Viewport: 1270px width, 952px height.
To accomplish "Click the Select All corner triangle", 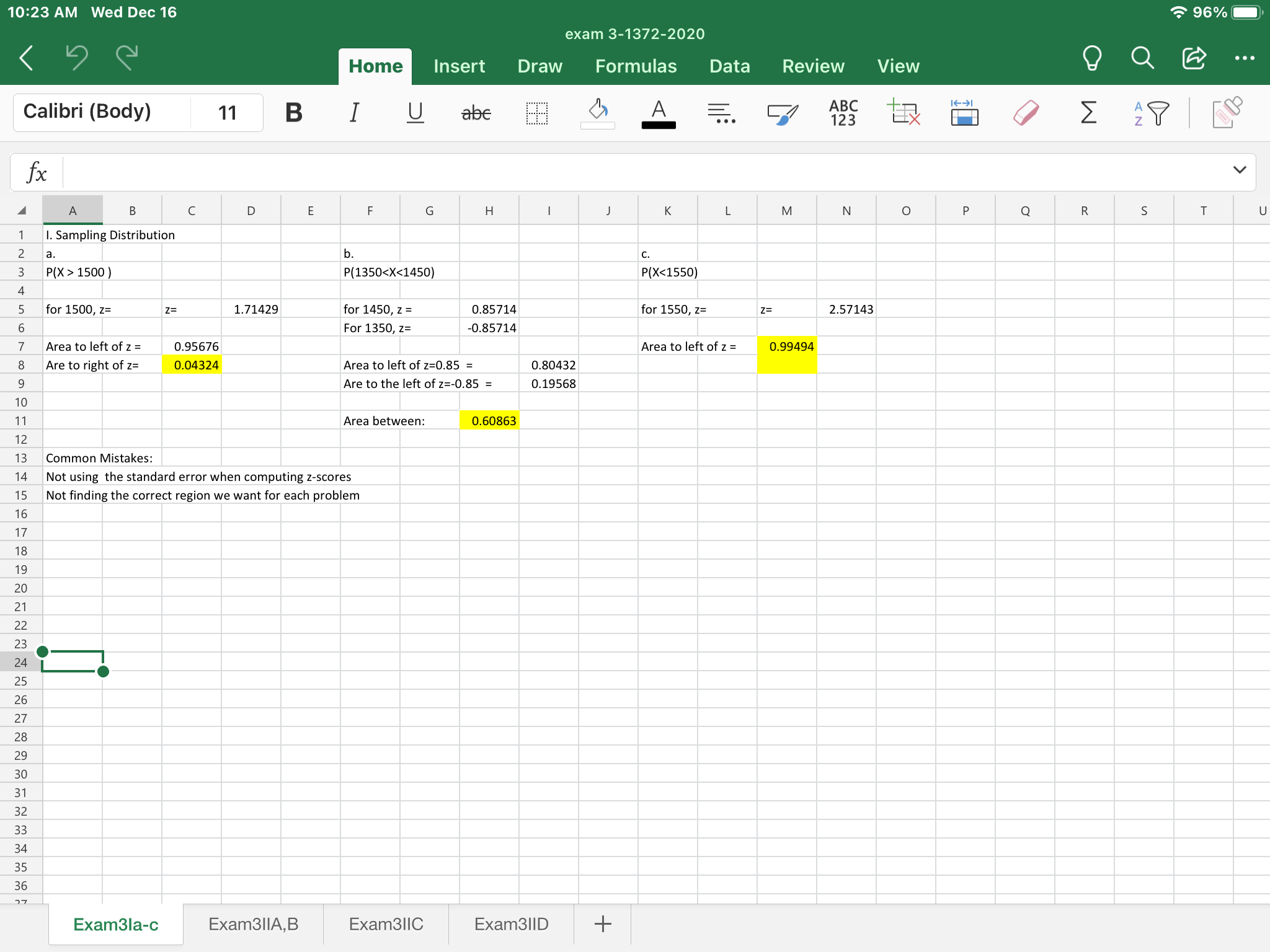I will pyautogui.click(x=22, y=211).
